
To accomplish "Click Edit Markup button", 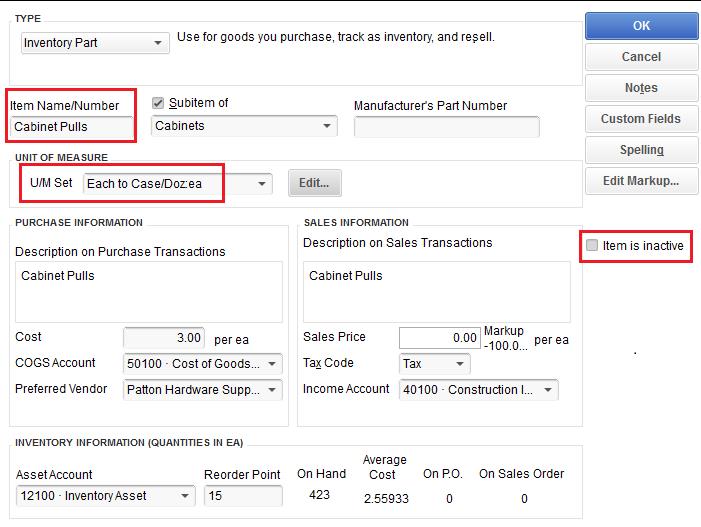I will (641, 181).
